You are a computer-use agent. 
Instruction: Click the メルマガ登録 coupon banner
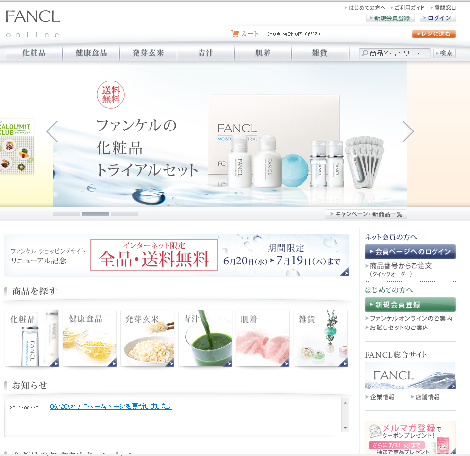410,438
